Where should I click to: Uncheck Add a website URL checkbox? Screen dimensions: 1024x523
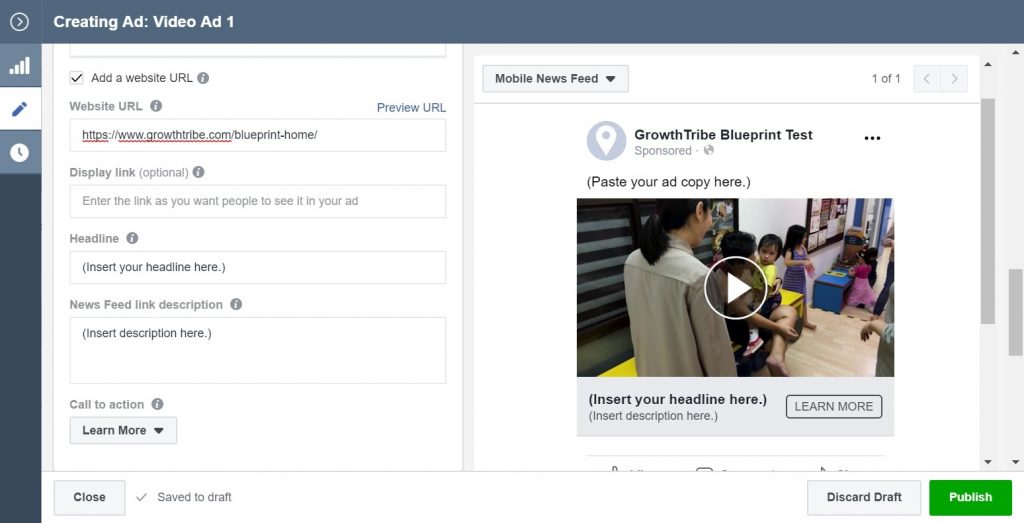tap(76, 78)
